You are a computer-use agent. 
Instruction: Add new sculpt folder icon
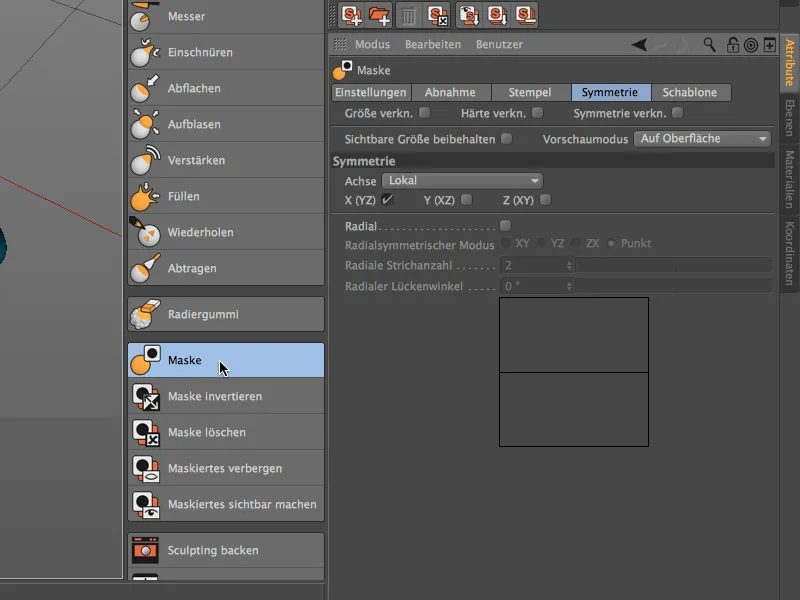click(x=379, y=15)
